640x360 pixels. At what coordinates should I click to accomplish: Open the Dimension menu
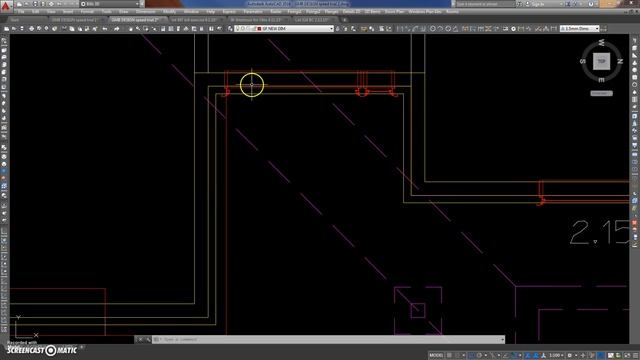coord(145,12)
